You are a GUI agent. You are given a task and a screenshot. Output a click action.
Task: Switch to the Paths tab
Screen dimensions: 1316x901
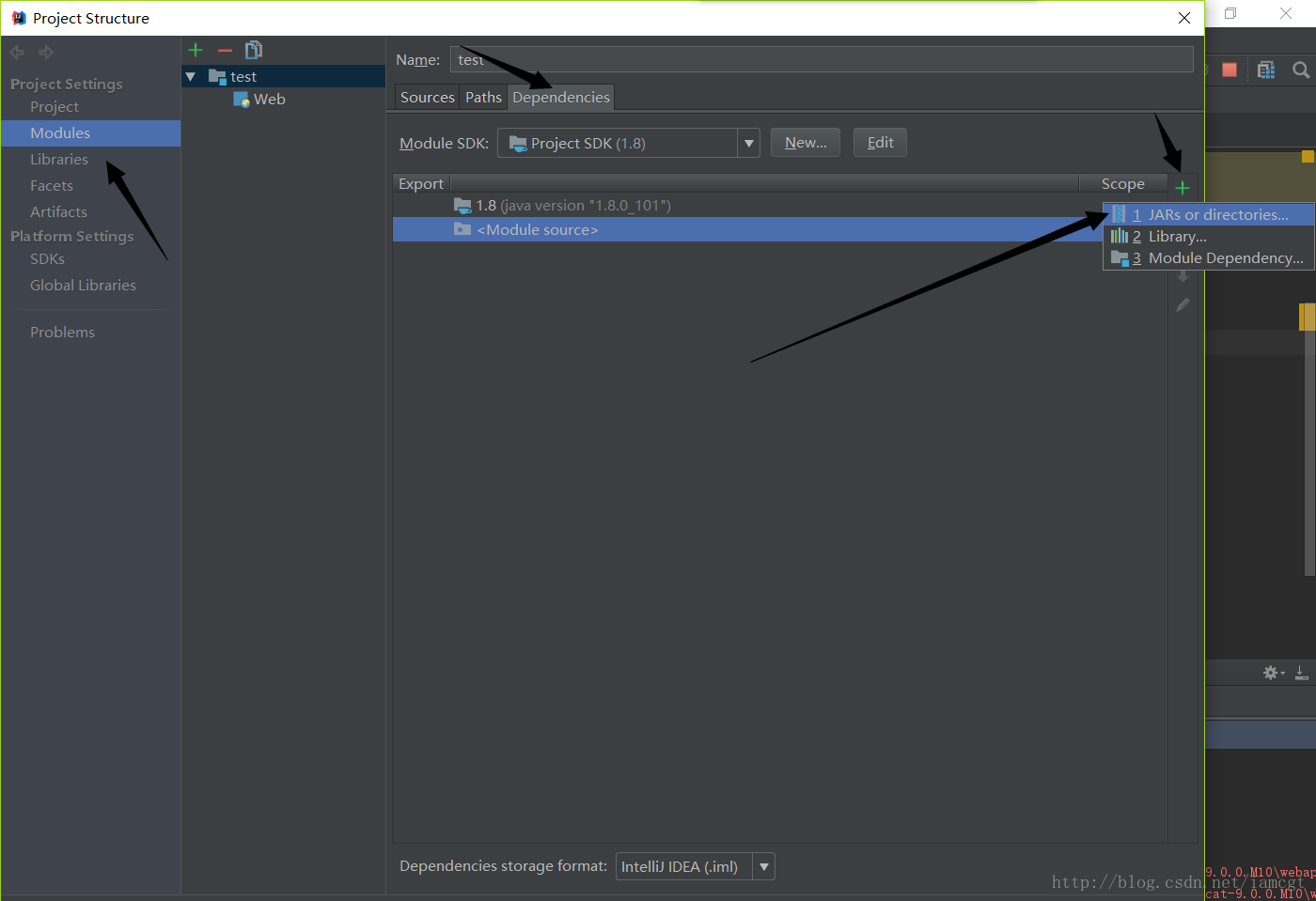[483, 97]
